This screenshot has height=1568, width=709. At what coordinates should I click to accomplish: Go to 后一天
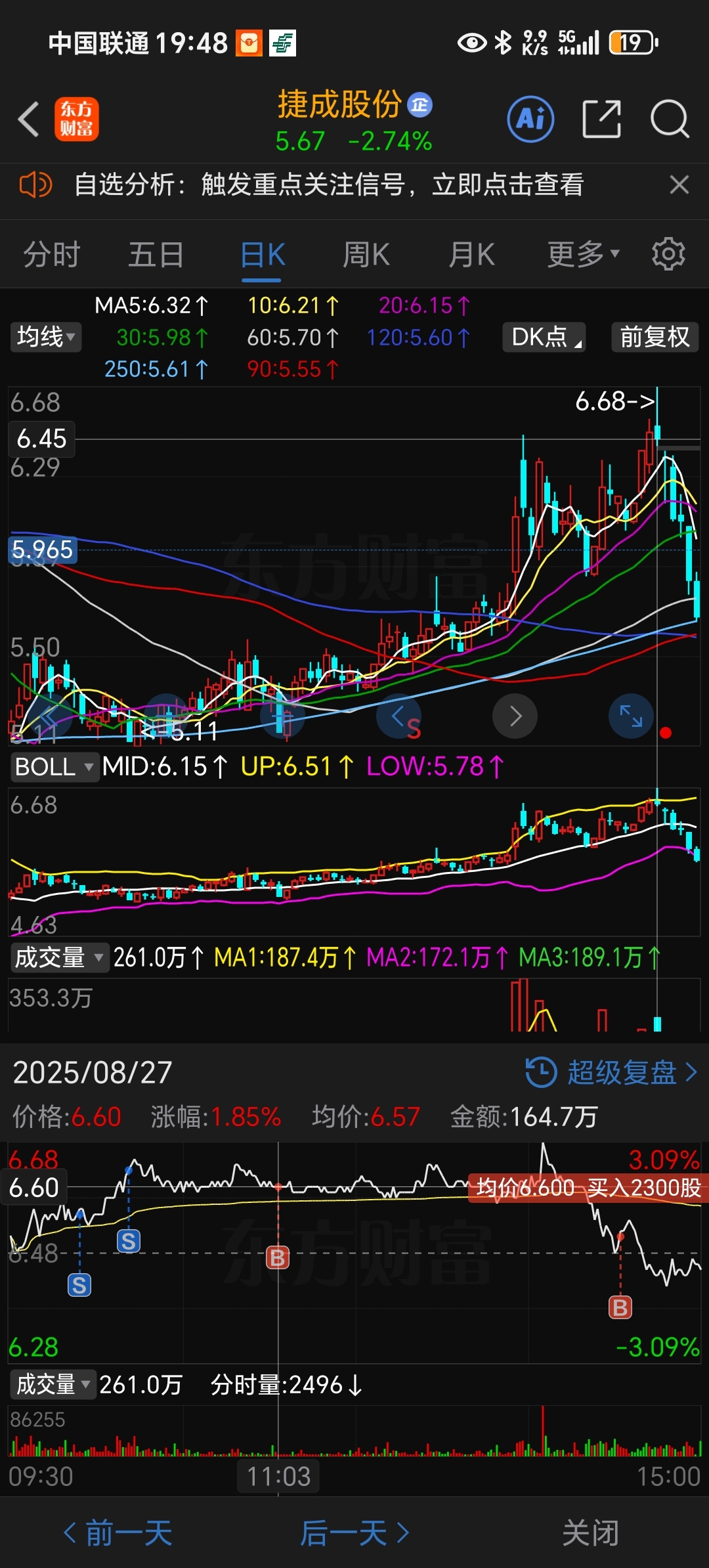tap(355, 1533)
